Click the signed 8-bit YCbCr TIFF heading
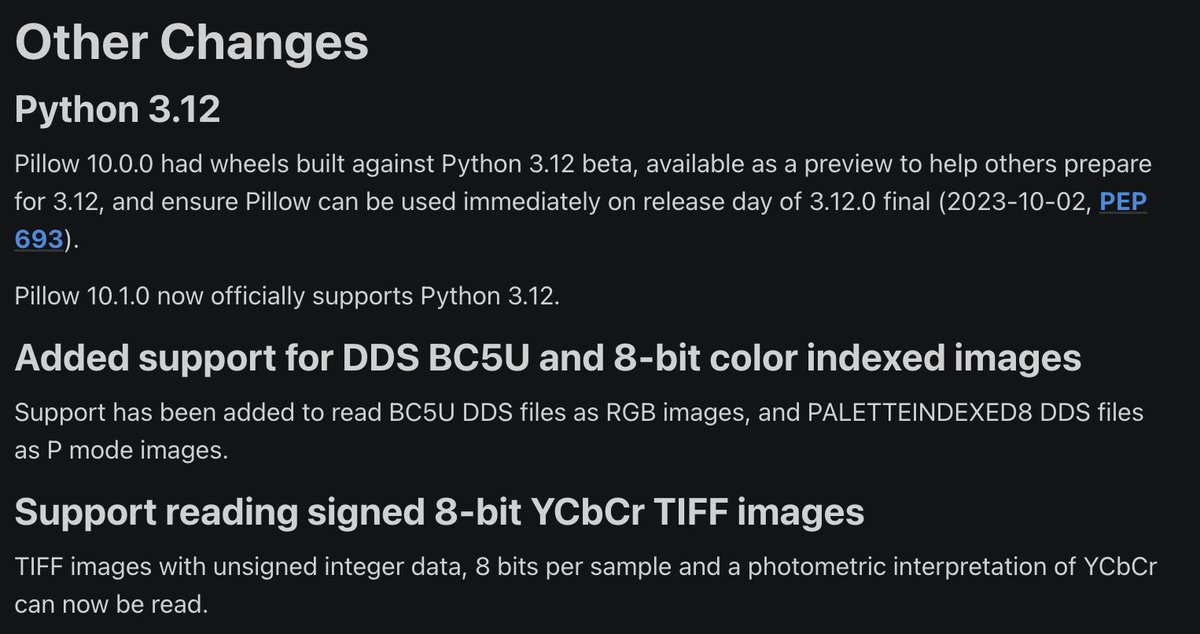 (440, 512)
